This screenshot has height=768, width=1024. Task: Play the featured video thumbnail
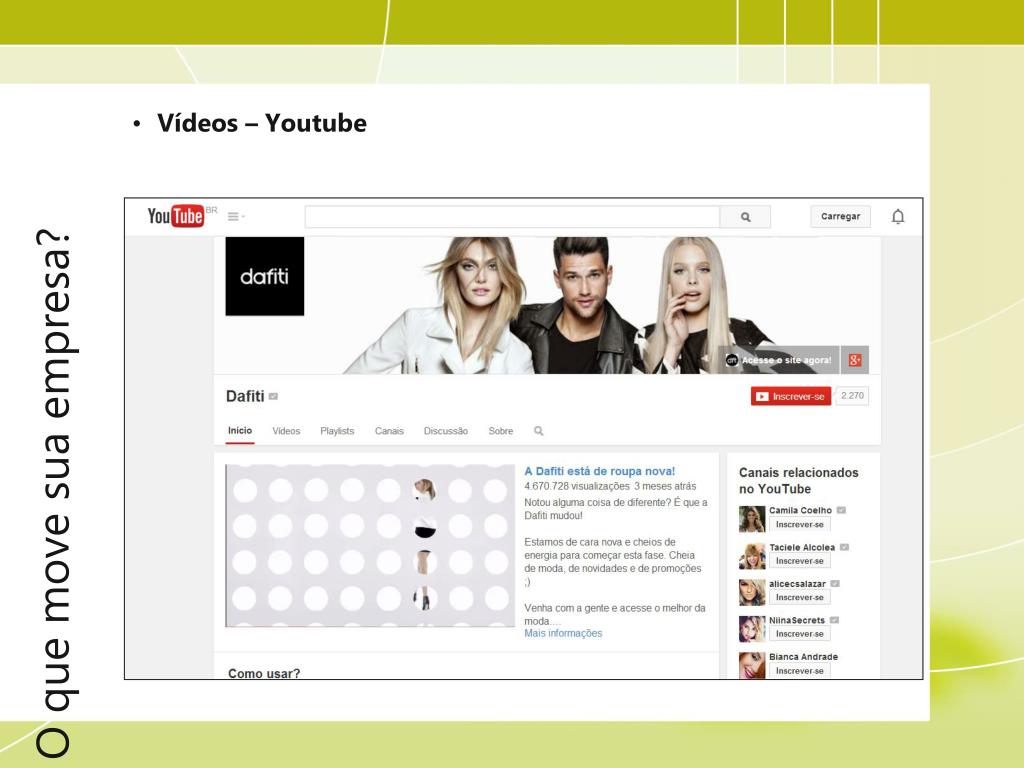pyautogui.click(x=370, y=545)
